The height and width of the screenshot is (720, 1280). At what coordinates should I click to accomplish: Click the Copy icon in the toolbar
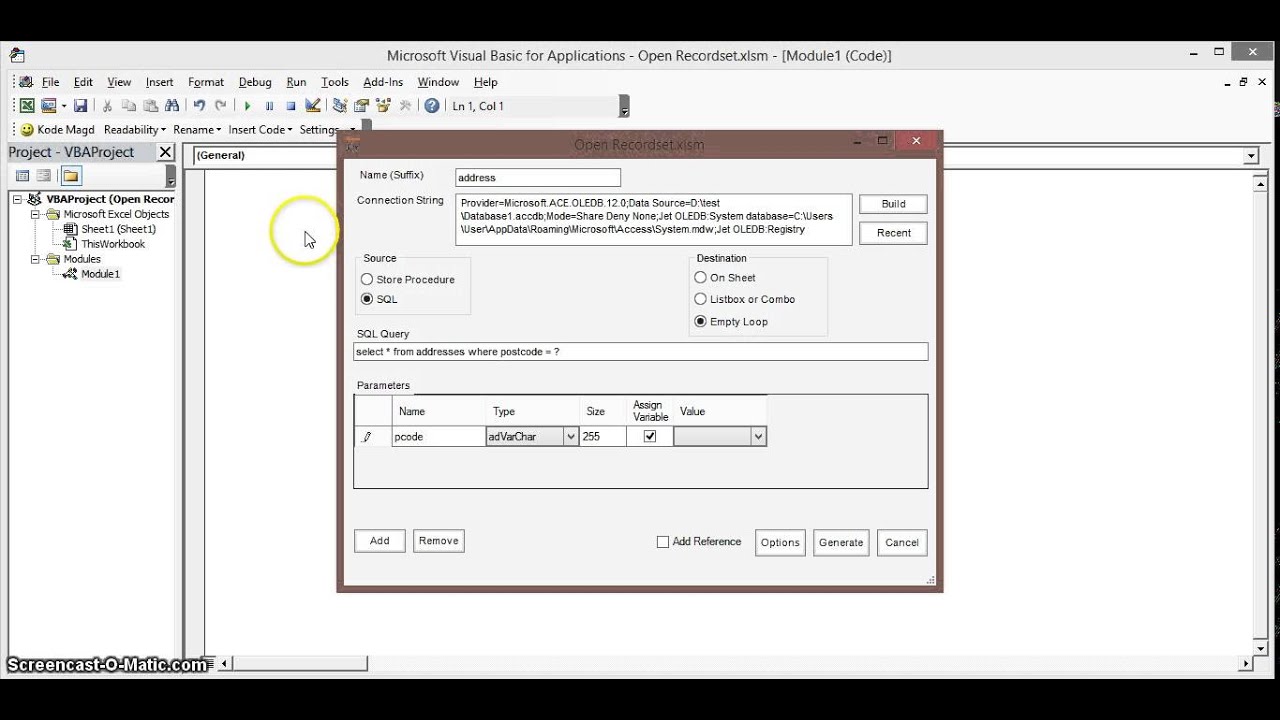coord(129,105)
